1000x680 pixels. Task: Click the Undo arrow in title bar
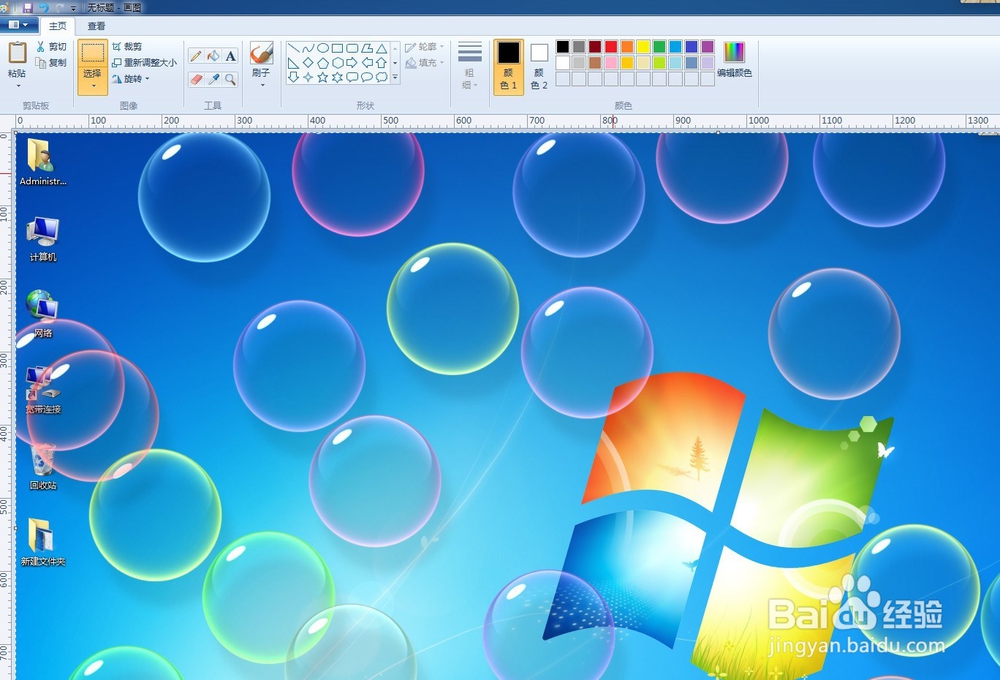(43, 8)
